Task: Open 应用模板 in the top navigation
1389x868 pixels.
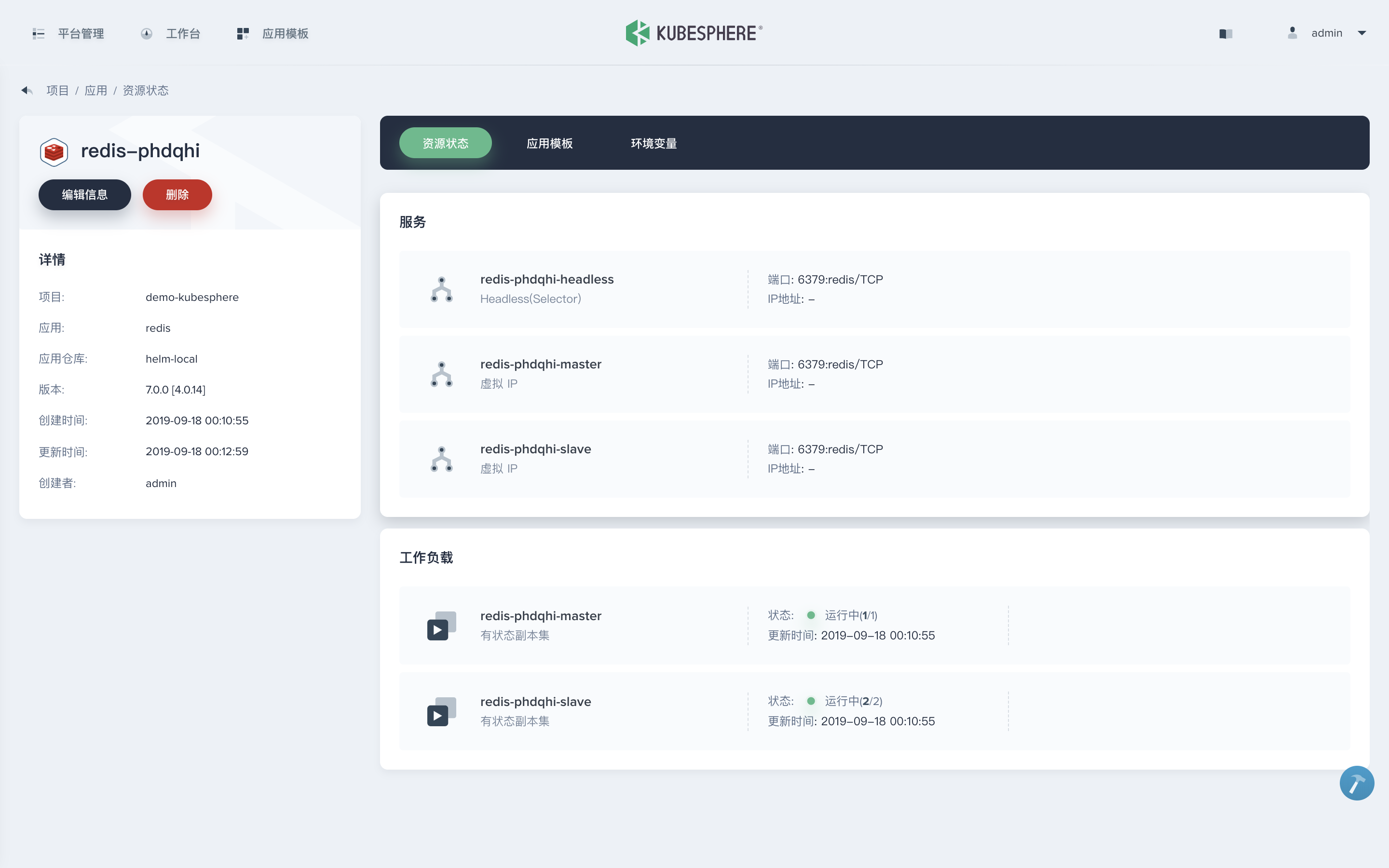Action: click(x=272, y=33)
